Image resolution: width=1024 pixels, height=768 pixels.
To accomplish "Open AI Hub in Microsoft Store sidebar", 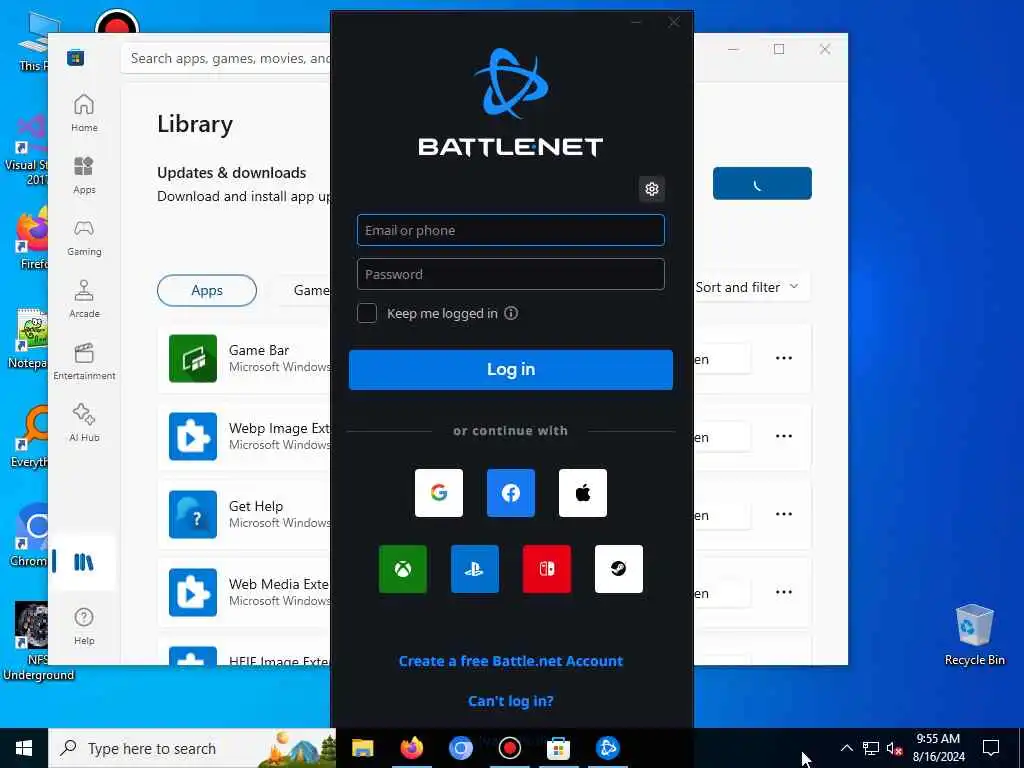I will pyautogui.click(x=84, y=423).
